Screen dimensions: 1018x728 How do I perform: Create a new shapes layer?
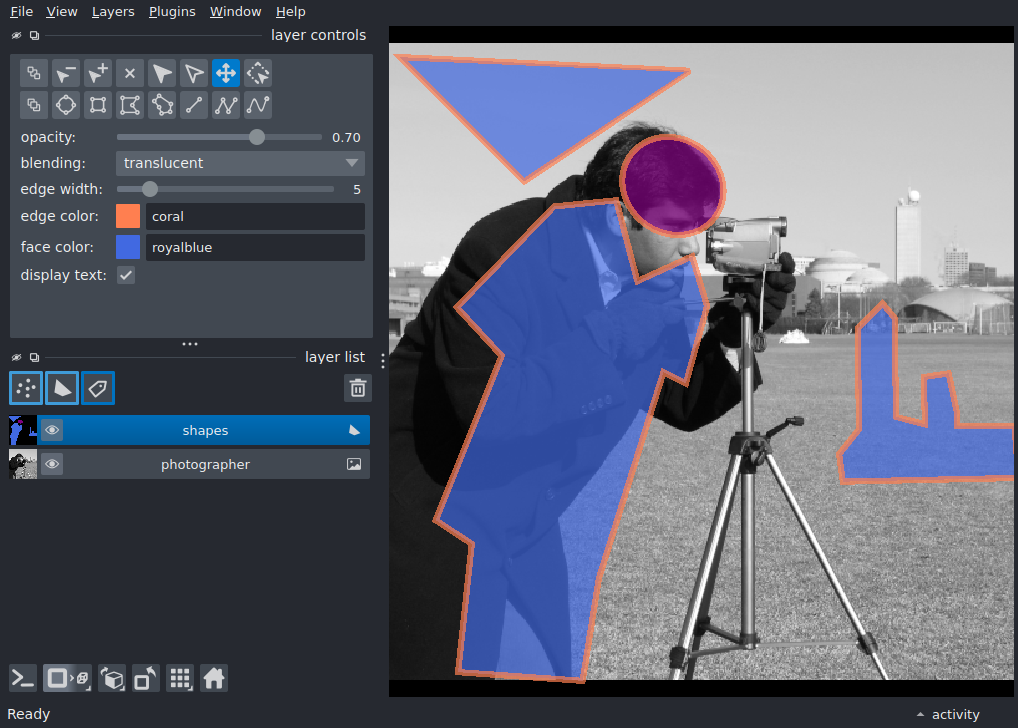point(62,388)
